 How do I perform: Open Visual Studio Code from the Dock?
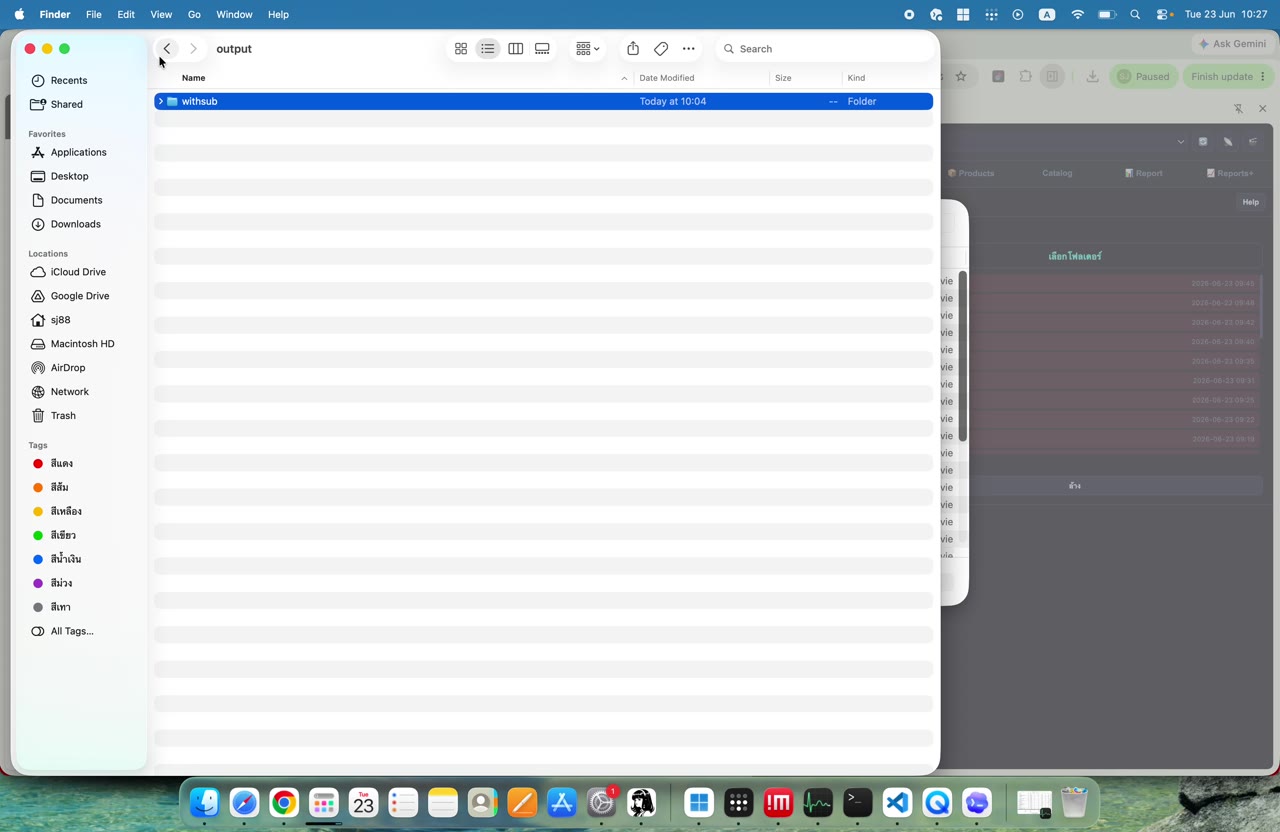pos(897,803)
